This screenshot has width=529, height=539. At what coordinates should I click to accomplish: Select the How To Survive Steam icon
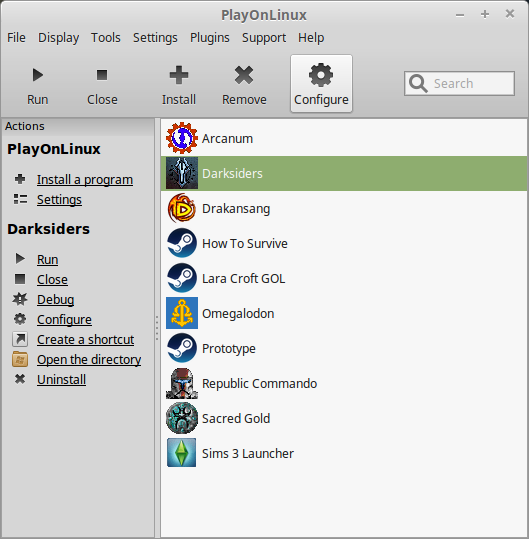point(182,243)
